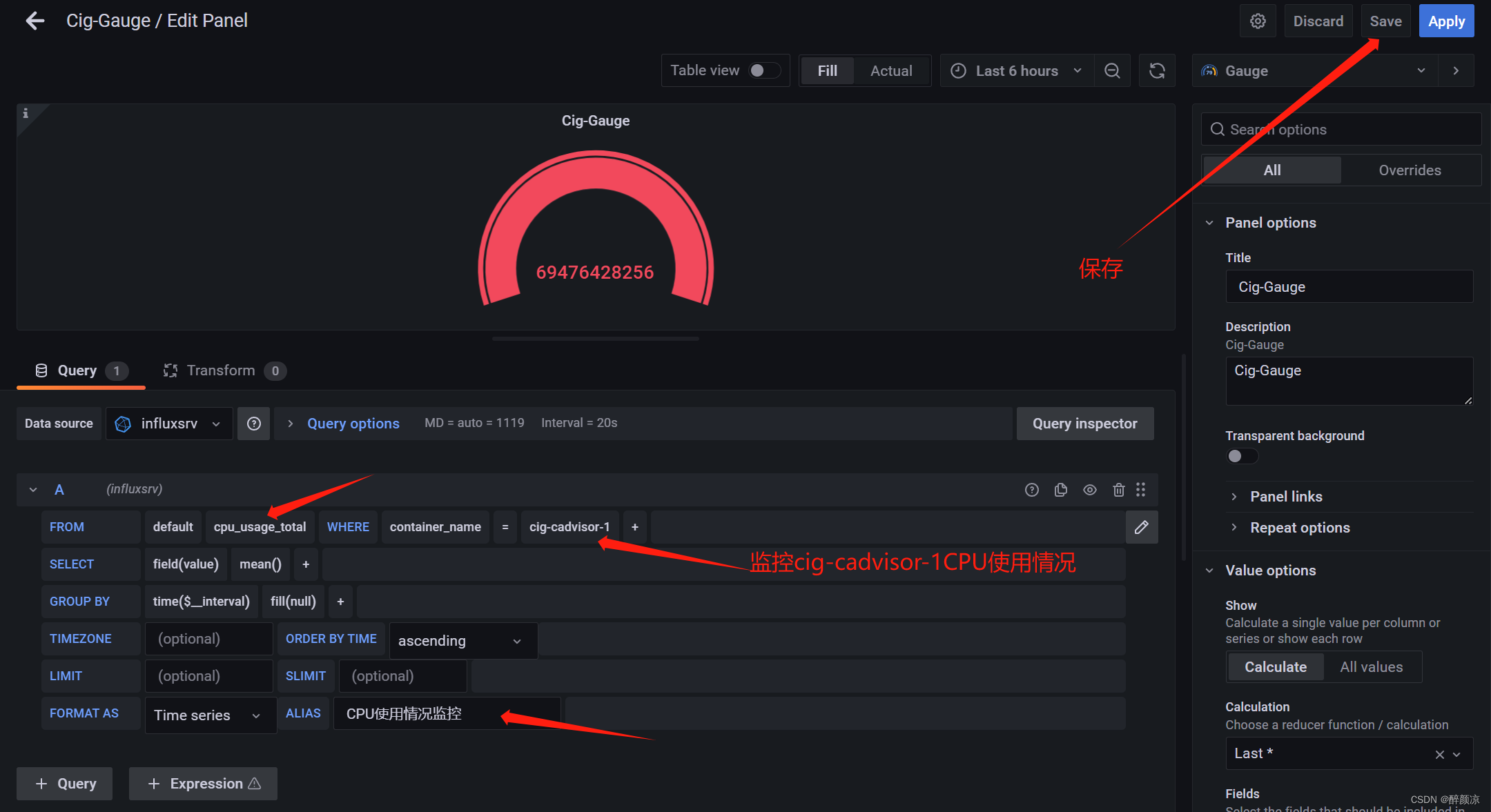The width and height of the screenshot is (1491, 812).
Task: Open the Last 6 hours dropdown
Action: click(x=1015, y=70)
